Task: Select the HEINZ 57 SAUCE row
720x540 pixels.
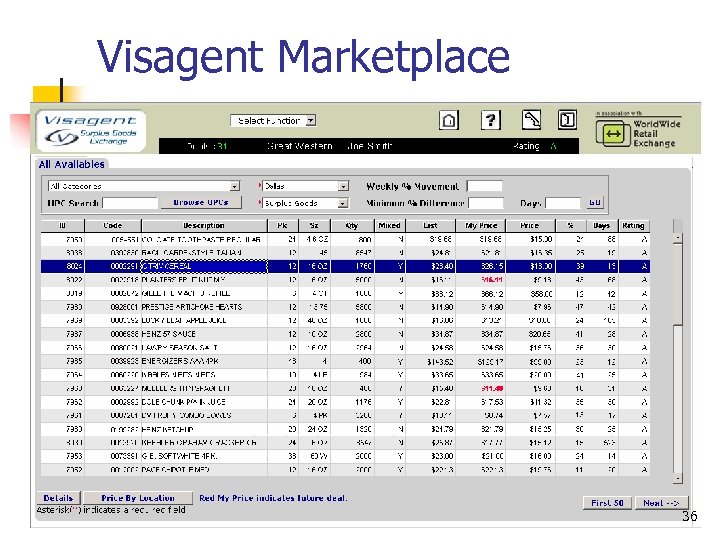Action: 345,334
